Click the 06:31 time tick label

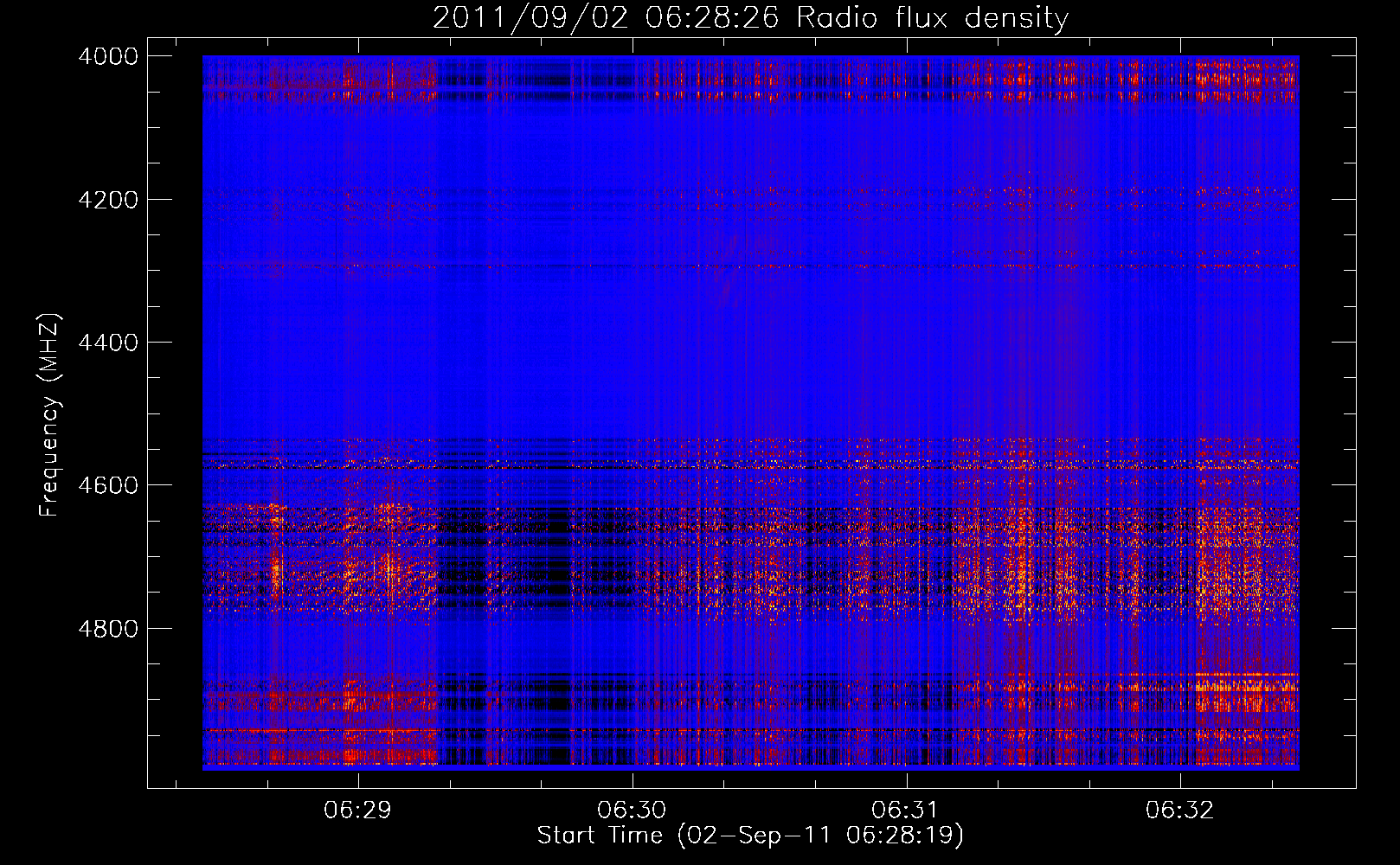[905, 810]
